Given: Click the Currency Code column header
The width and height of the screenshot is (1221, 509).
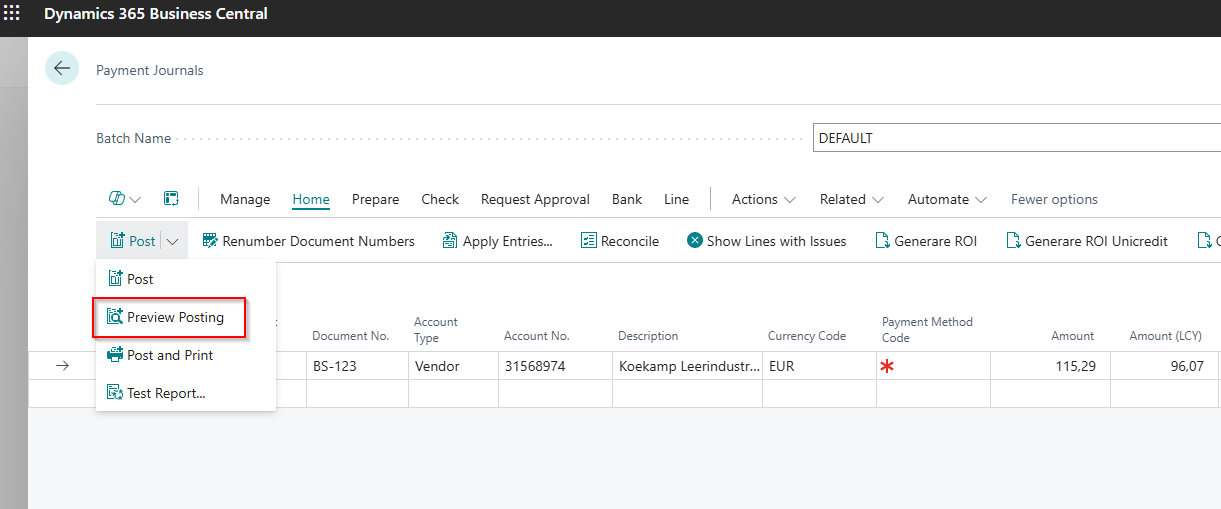Looking at the screenshot, I should pyautogui.click(x=807, y=336).
